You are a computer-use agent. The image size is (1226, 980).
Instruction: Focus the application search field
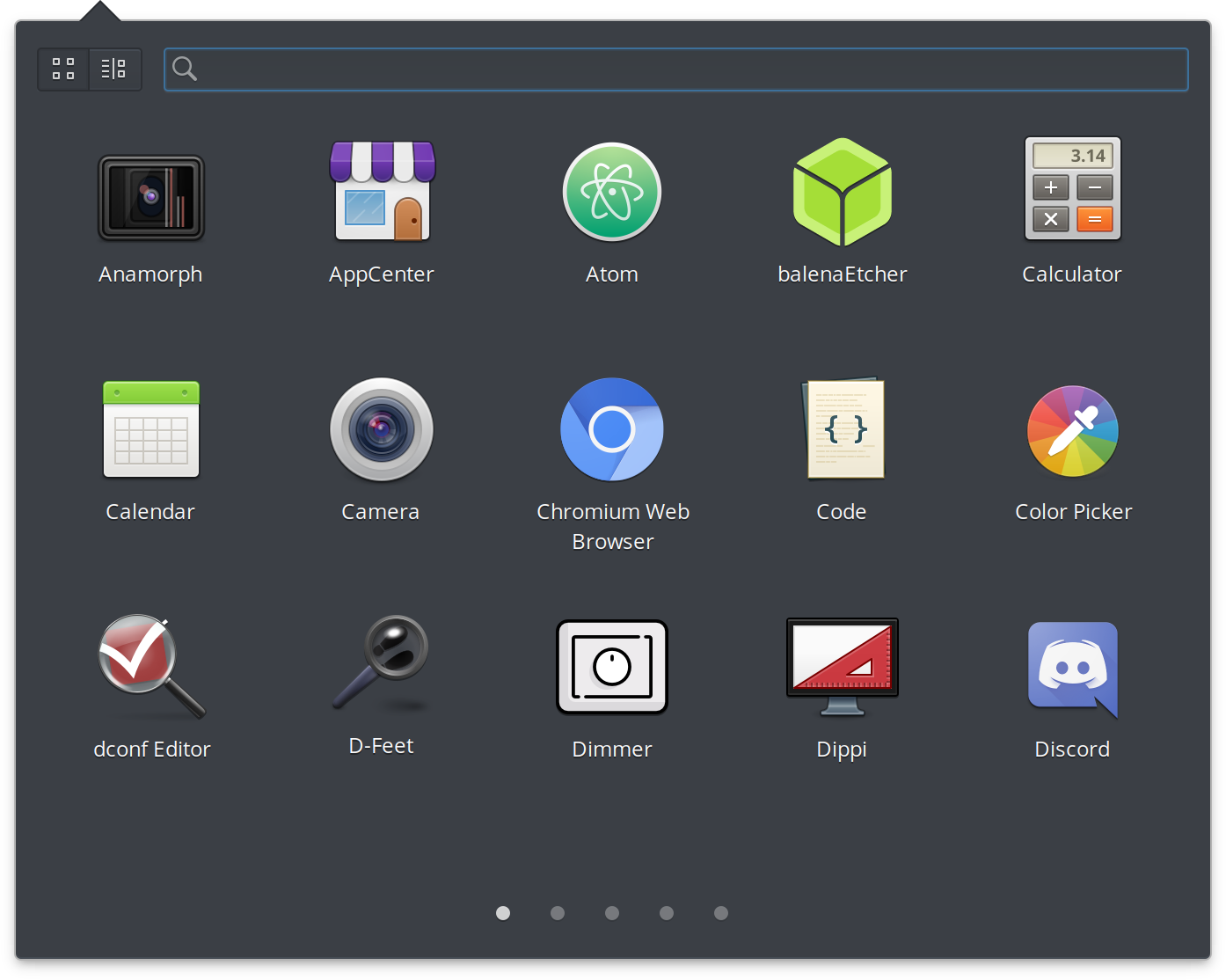point(676,69)
